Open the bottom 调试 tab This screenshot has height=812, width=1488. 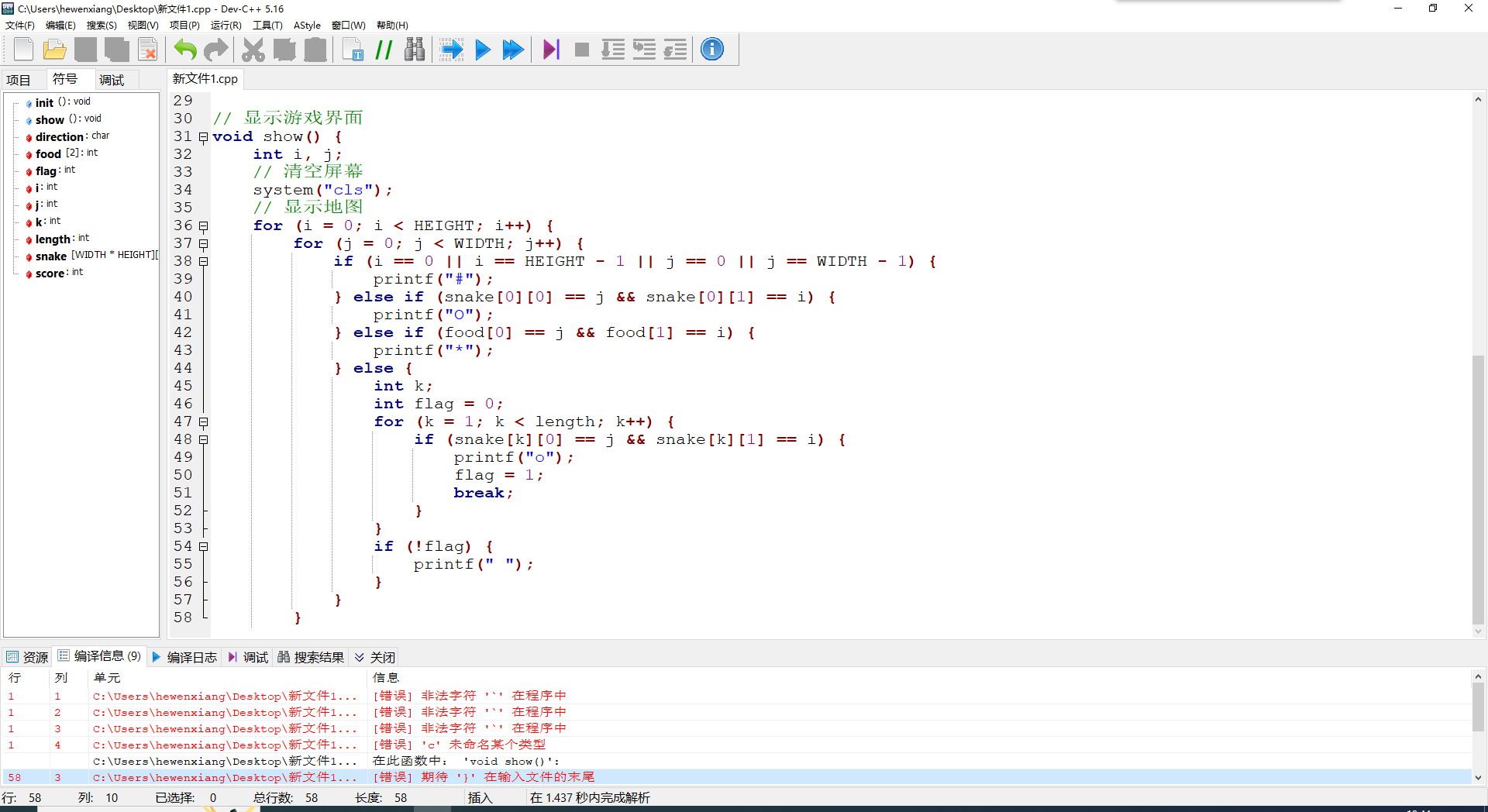pos(248,657)
